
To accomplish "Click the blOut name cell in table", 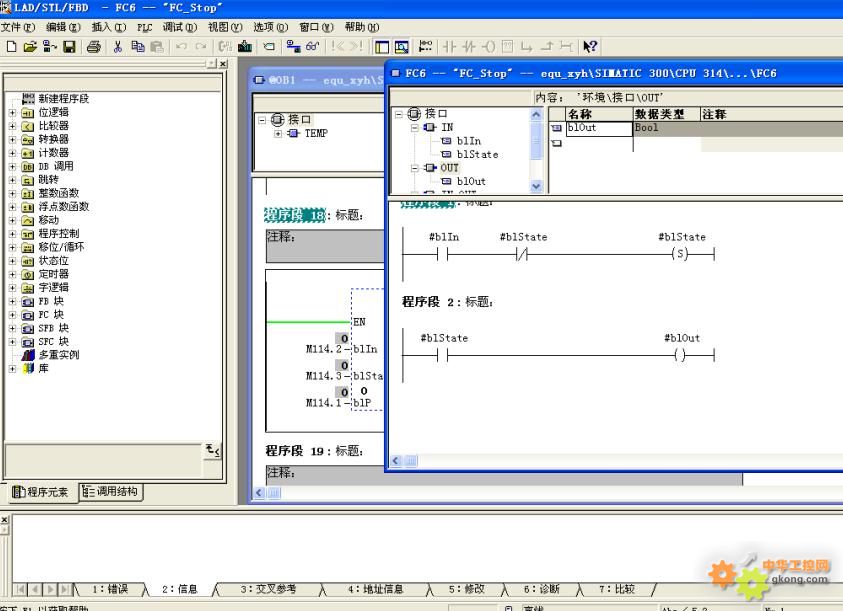I will [598, 128].
